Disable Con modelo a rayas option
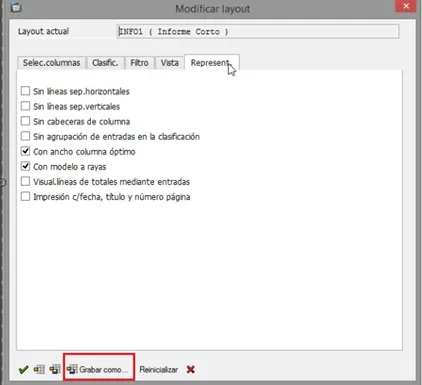 click(25, 166)
